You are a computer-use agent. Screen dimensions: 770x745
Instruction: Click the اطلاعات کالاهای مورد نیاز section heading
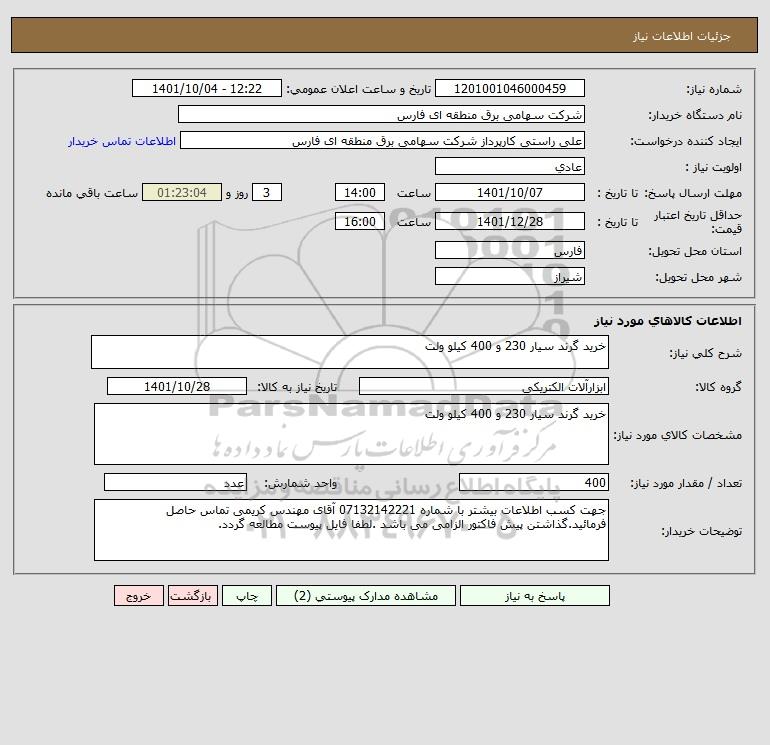pyautogui.click(x=668, y=321)
